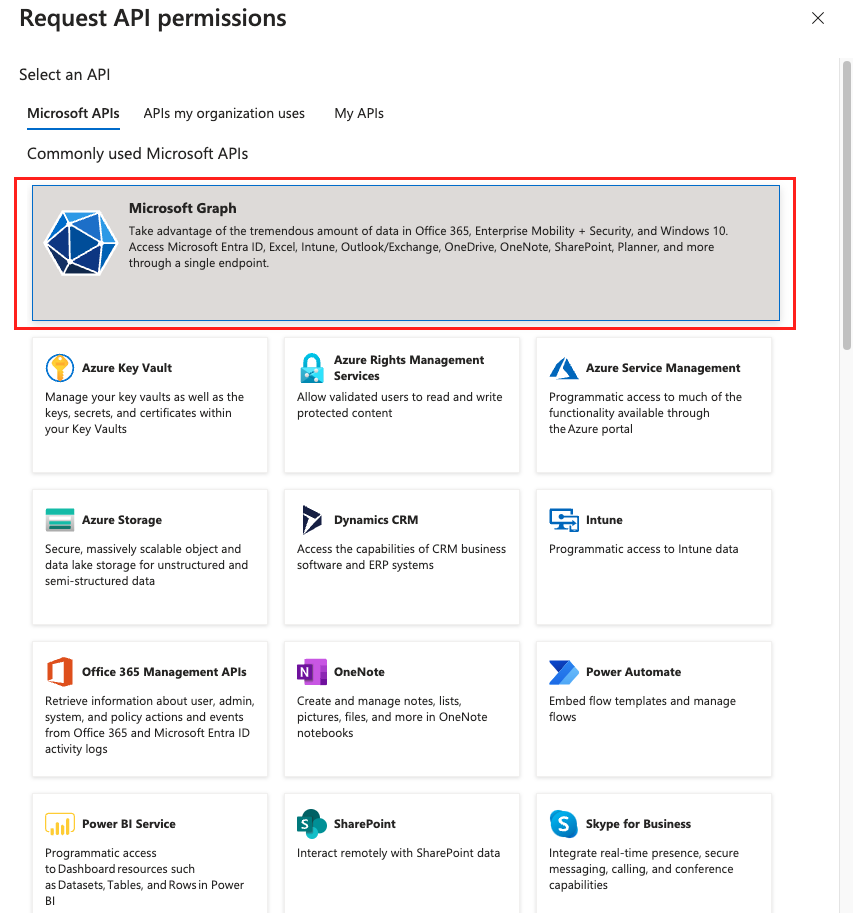Click "Programmatic access to Dashboard resources" description

coord(144,877)
